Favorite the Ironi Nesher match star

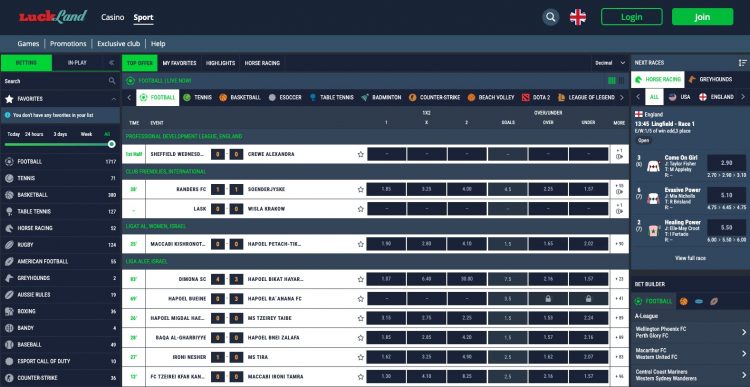pos(361,357)
